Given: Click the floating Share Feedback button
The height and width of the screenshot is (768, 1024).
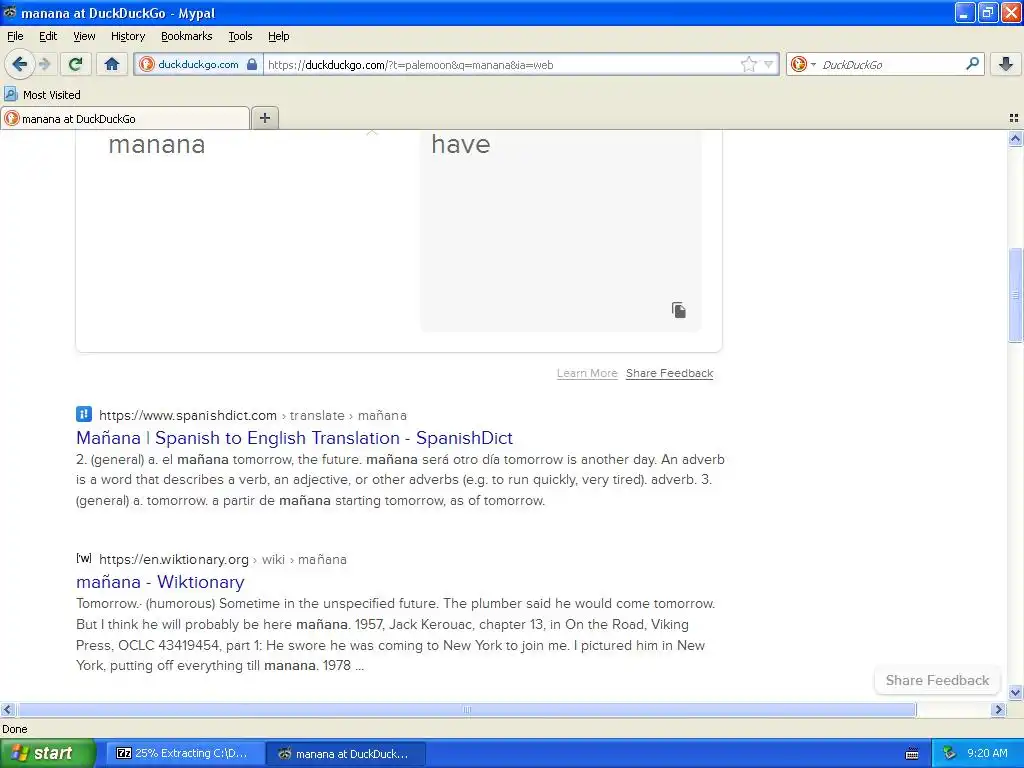Looking at the screenshot, I should click(937, 680).
